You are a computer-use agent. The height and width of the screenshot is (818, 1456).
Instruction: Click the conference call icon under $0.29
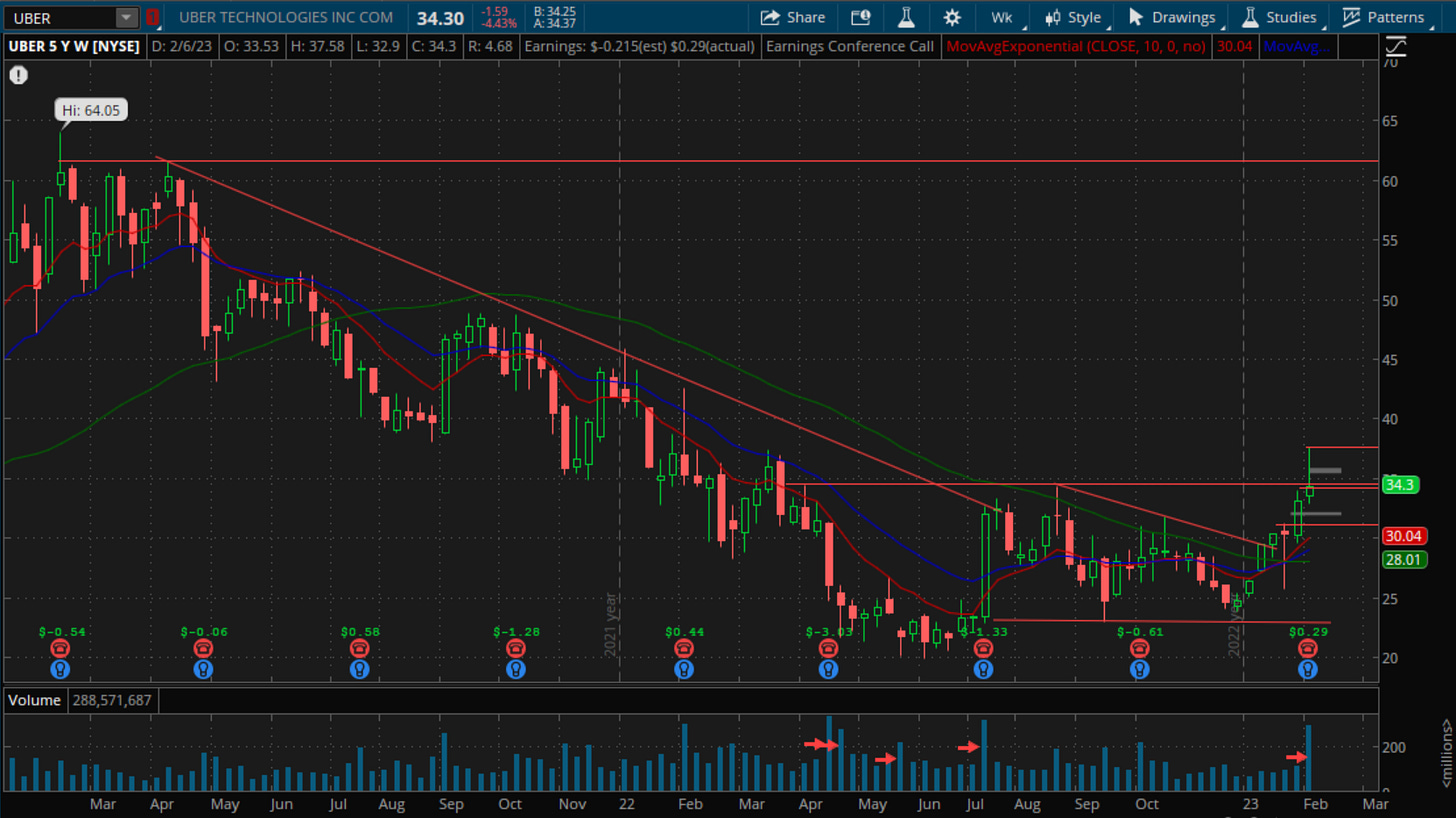(x=1308, y=649)
